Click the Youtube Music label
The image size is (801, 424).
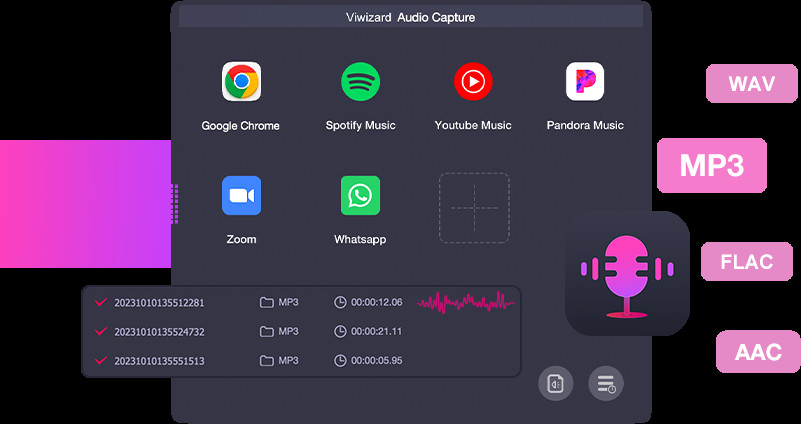(473, 125)
